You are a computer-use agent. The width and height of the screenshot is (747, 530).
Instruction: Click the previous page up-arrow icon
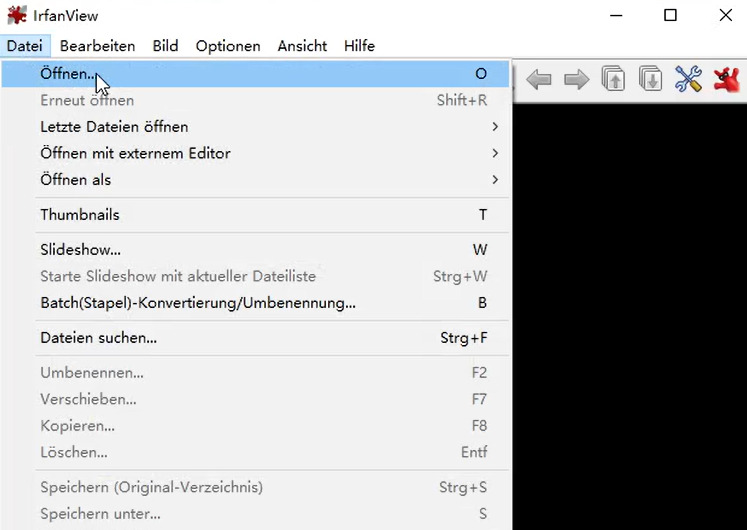click(613, 79)
